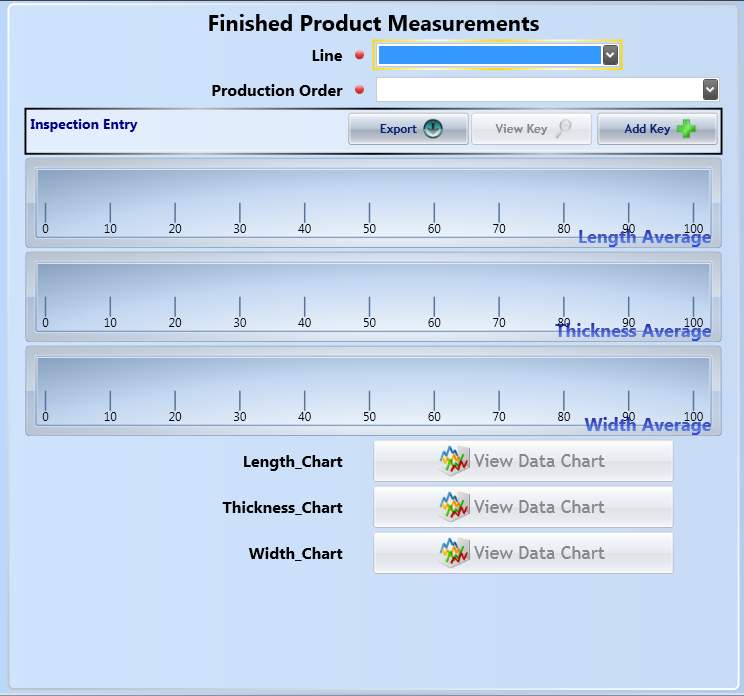Click the View Key magnifier icon
Image resolution: width=744 pixels, height=696 pixels.
pos(564,129)
